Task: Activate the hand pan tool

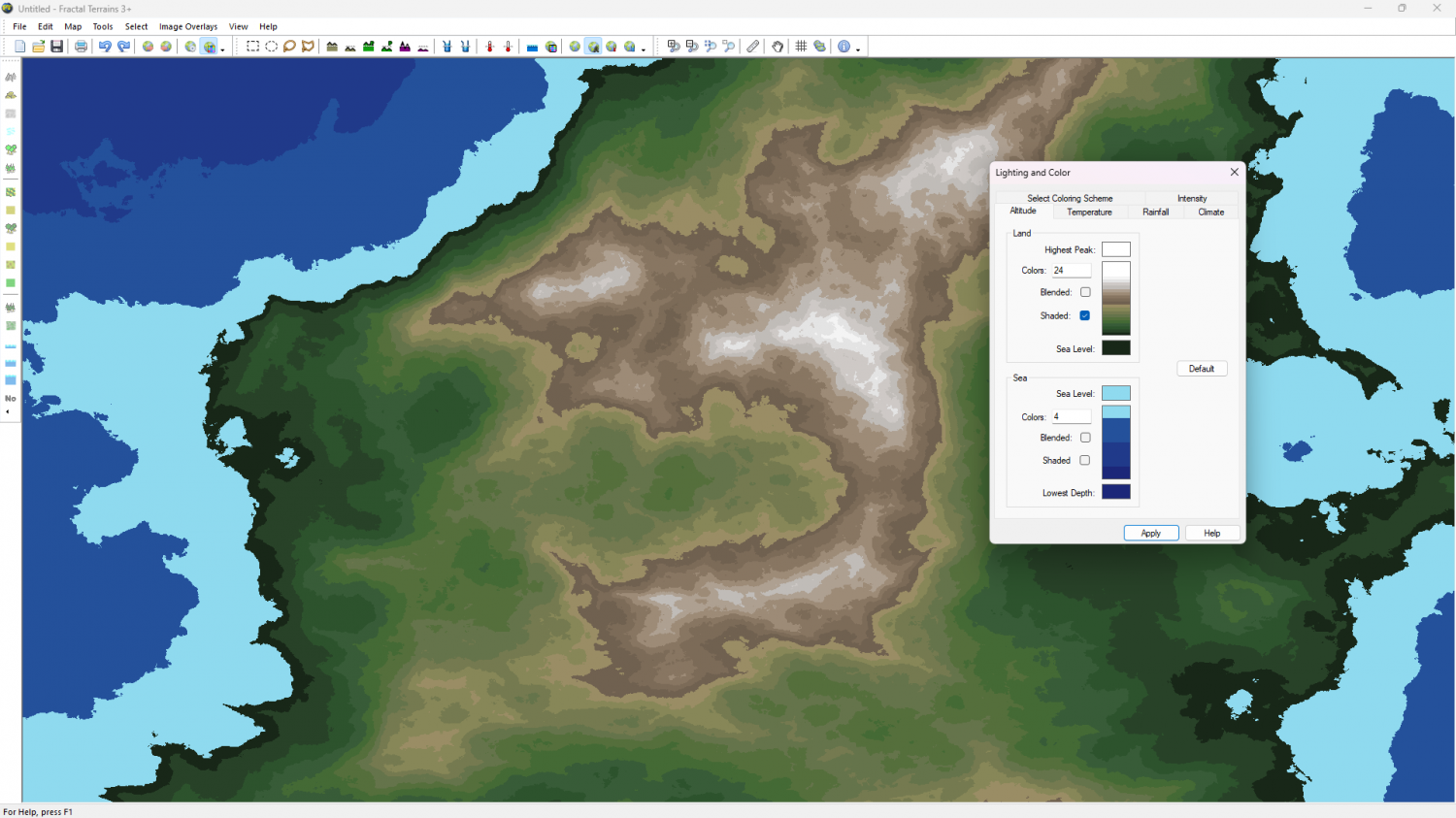Action: (778, 47)
